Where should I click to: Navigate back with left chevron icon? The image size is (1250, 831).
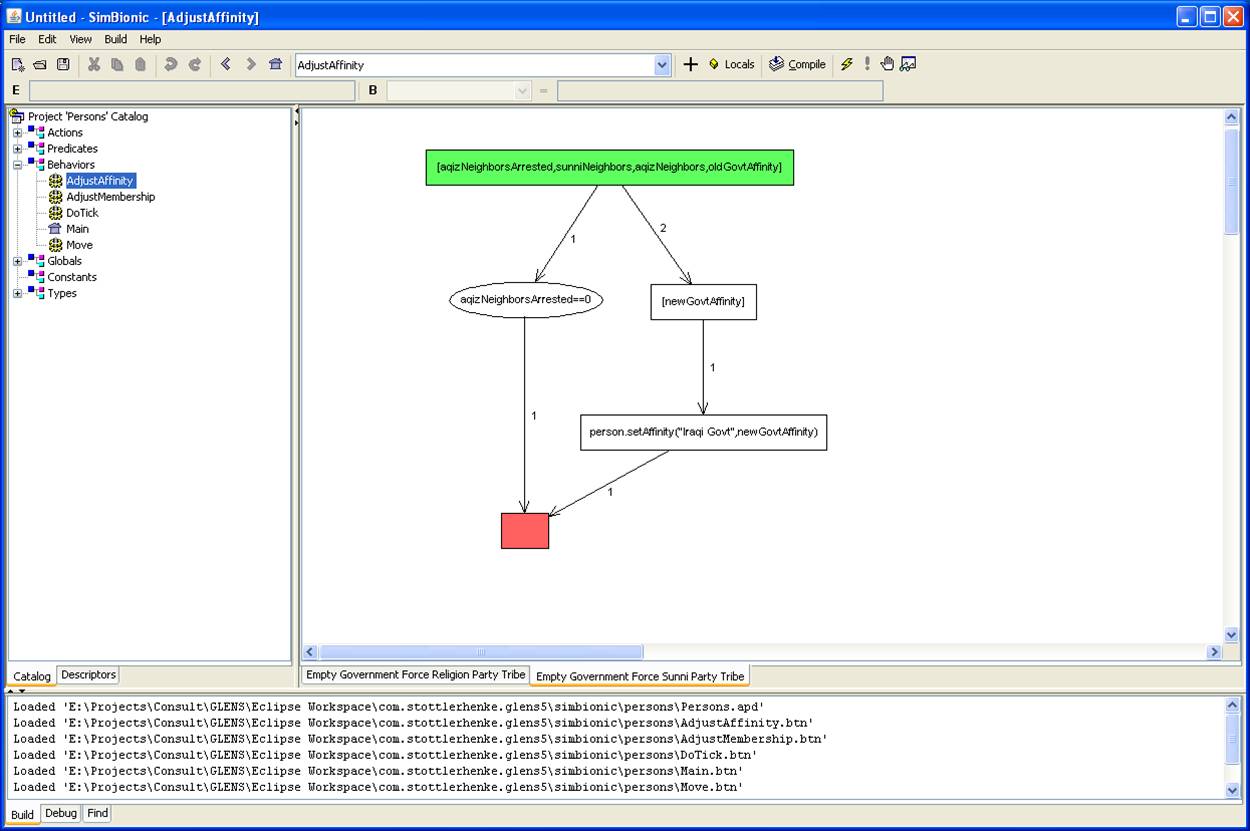[225, 64]
